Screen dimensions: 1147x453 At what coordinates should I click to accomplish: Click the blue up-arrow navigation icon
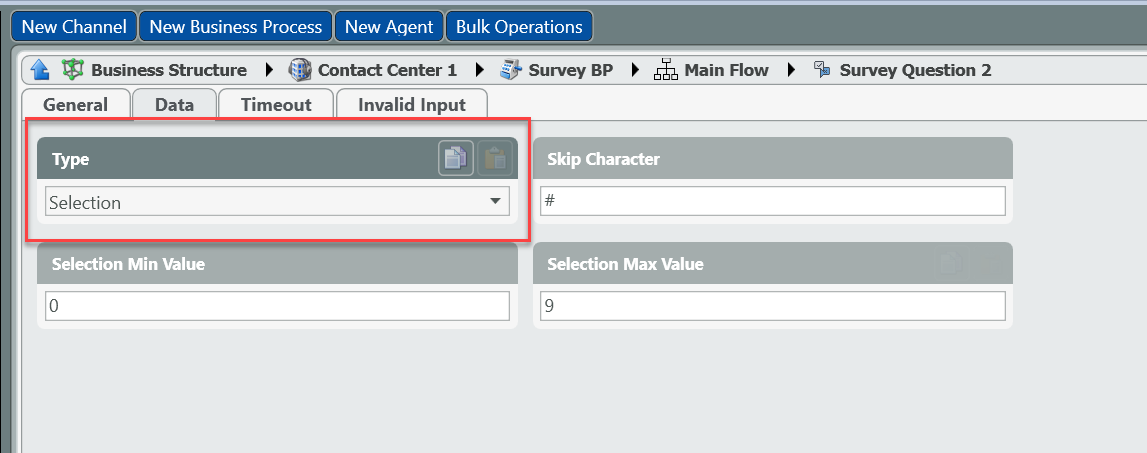[x=40, y=70]
